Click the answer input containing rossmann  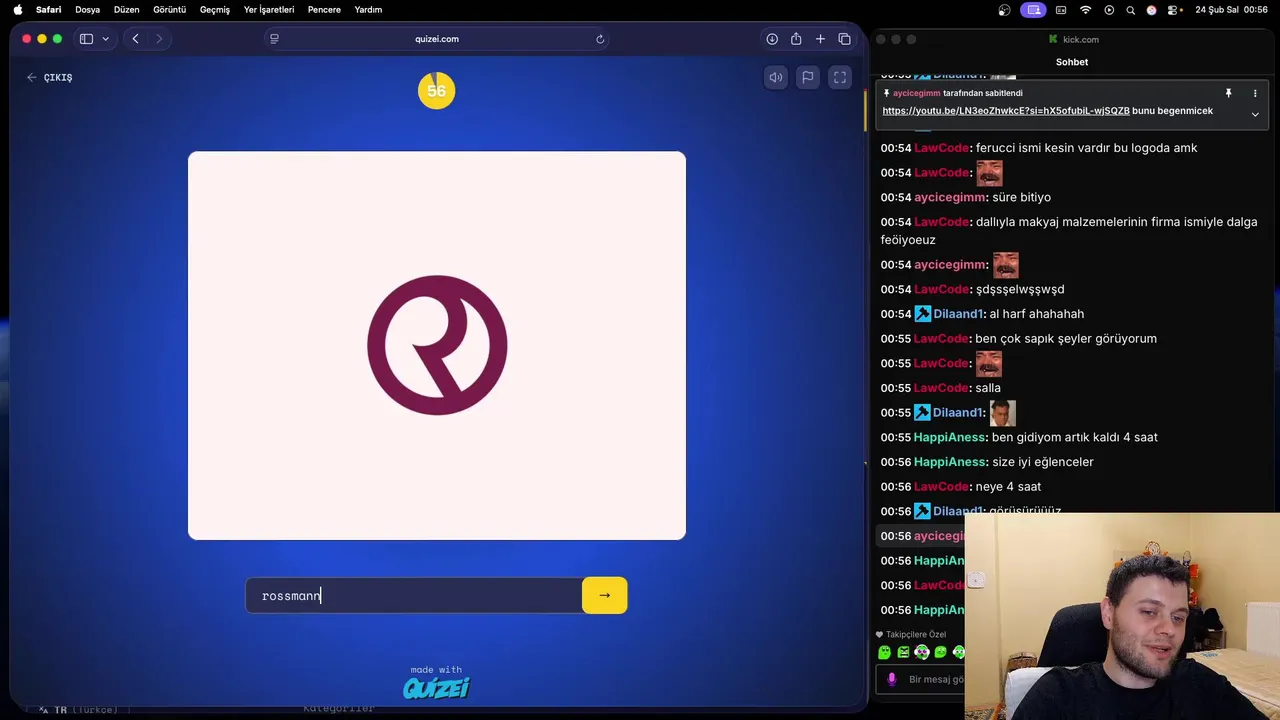click(x=414, y=595)
